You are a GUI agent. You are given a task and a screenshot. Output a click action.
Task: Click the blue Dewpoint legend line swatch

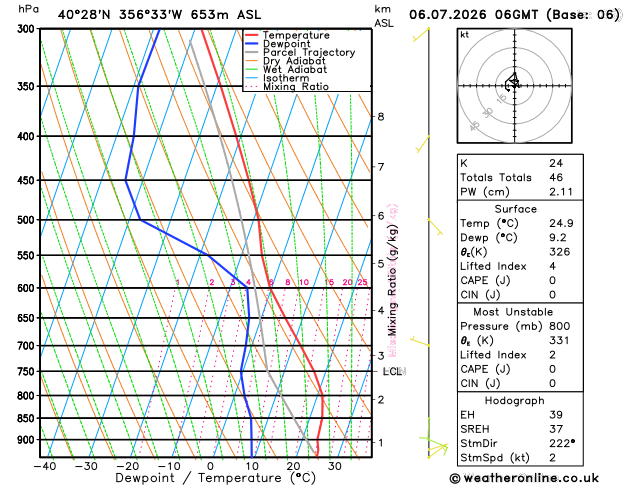(x=252, y=44)
